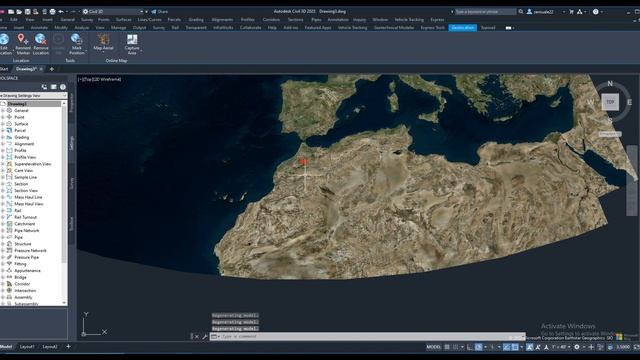Open the Surfaces menu
640x360 pixels.
[123, 20]
